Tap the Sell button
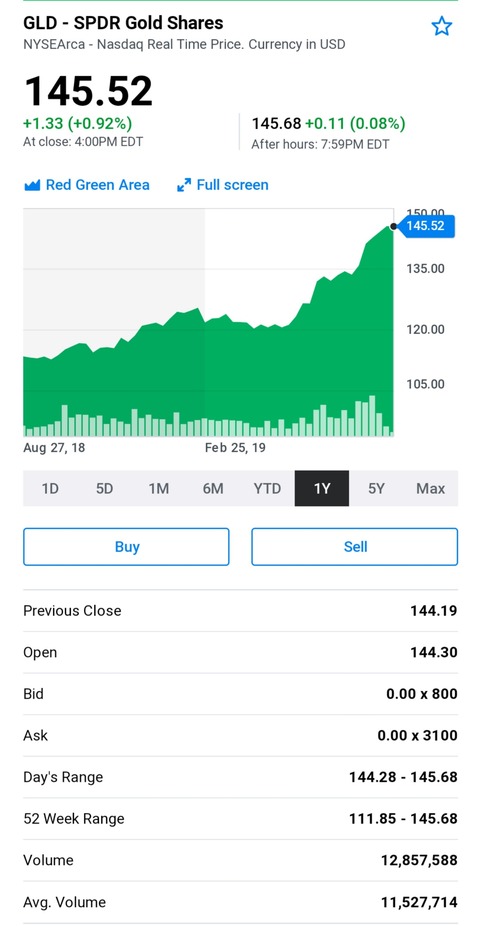Viewport: 480px width, 926px height. pos(355,547)
